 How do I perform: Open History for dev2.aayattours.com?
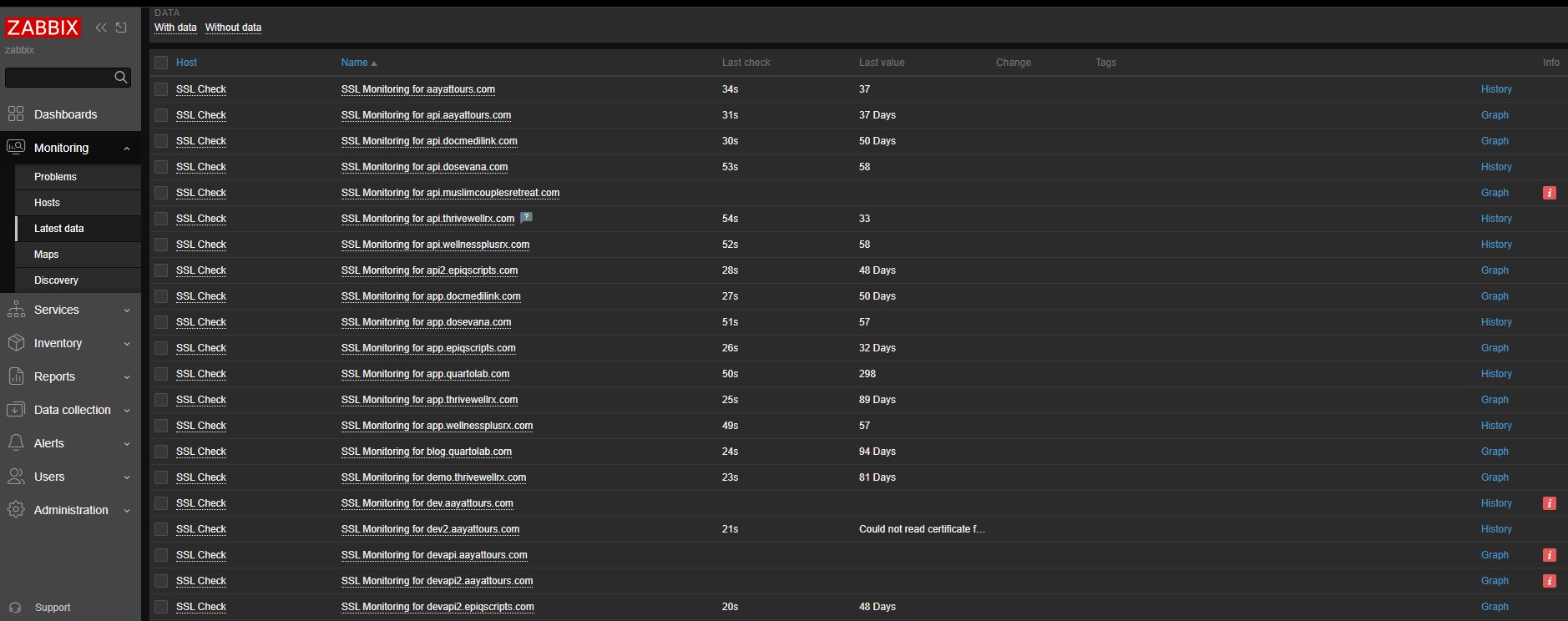[x=1495, y=529]
